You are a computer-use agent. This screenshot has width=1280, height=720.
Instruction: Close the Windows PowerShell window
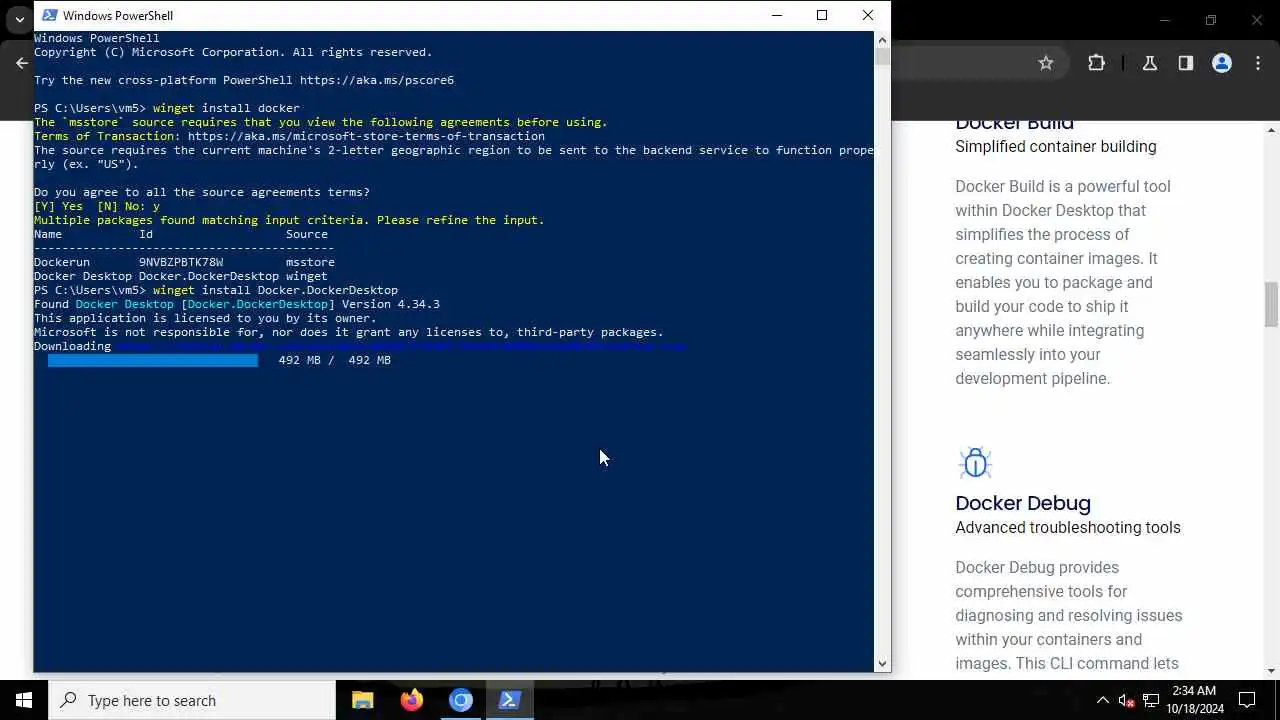coord(867,15)
